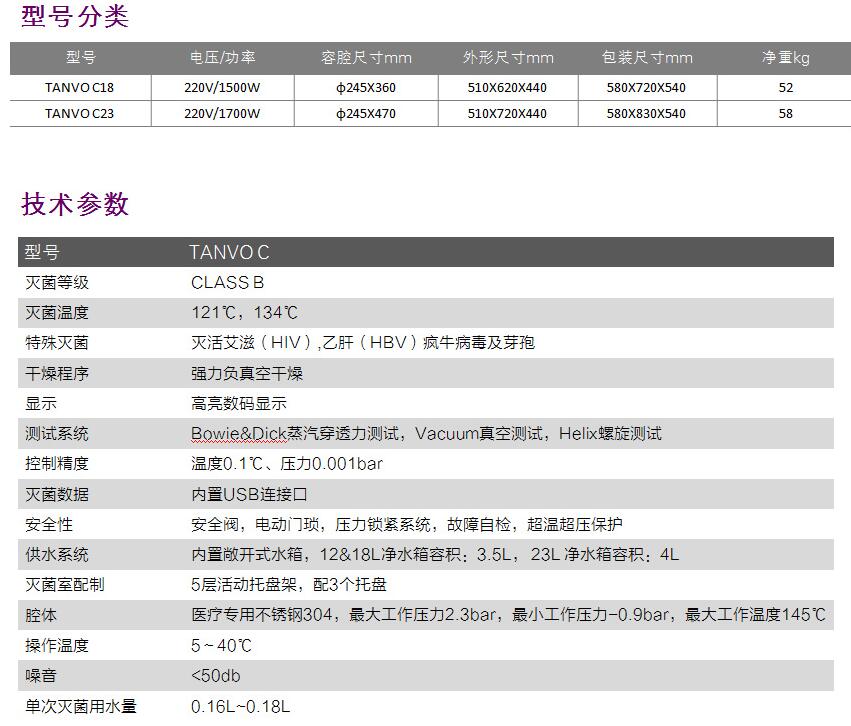Click the 580X830X540 packing size cell

point(646,113)
